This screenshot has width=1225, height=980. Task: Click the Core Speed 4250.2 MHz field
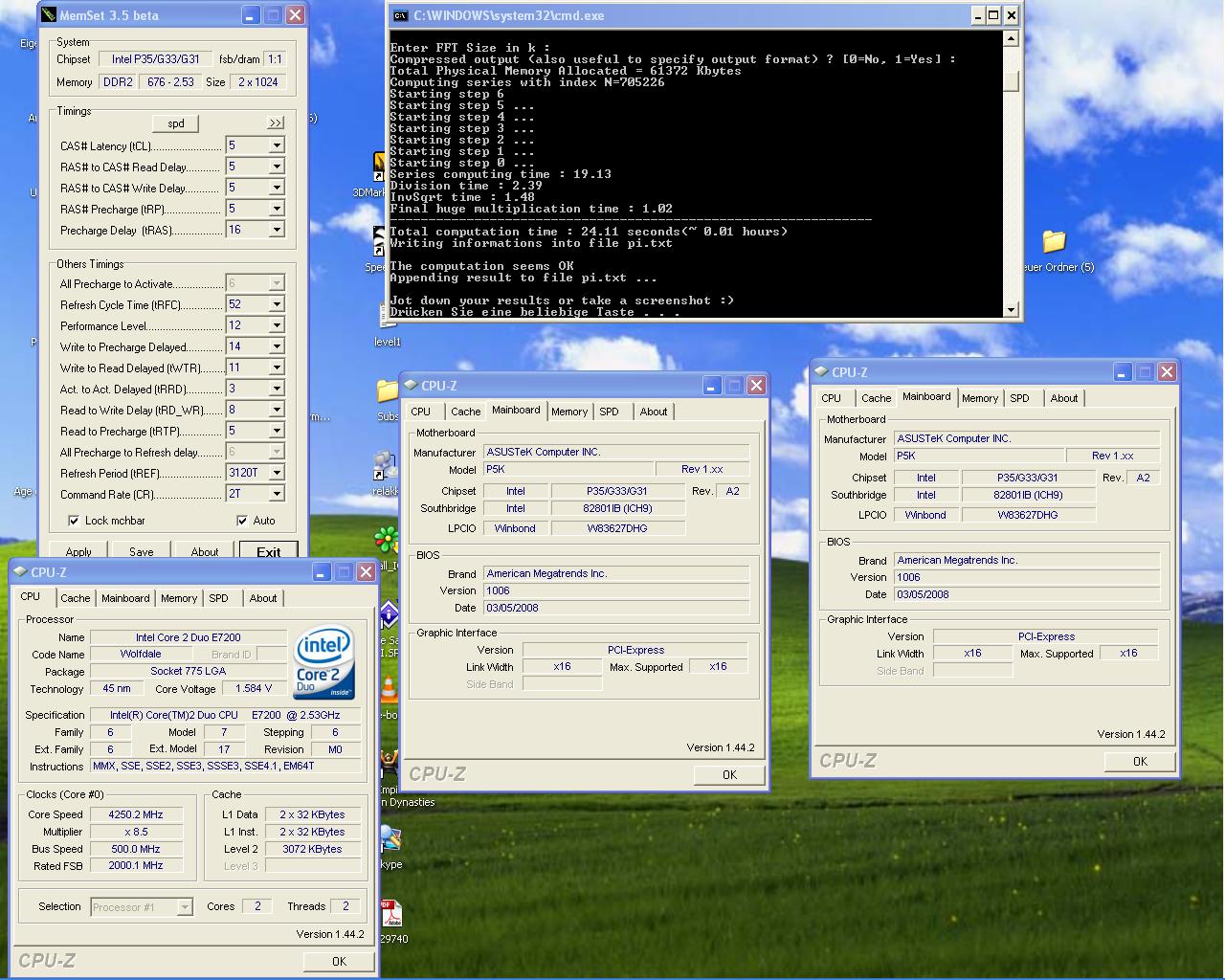pos(136,814)
